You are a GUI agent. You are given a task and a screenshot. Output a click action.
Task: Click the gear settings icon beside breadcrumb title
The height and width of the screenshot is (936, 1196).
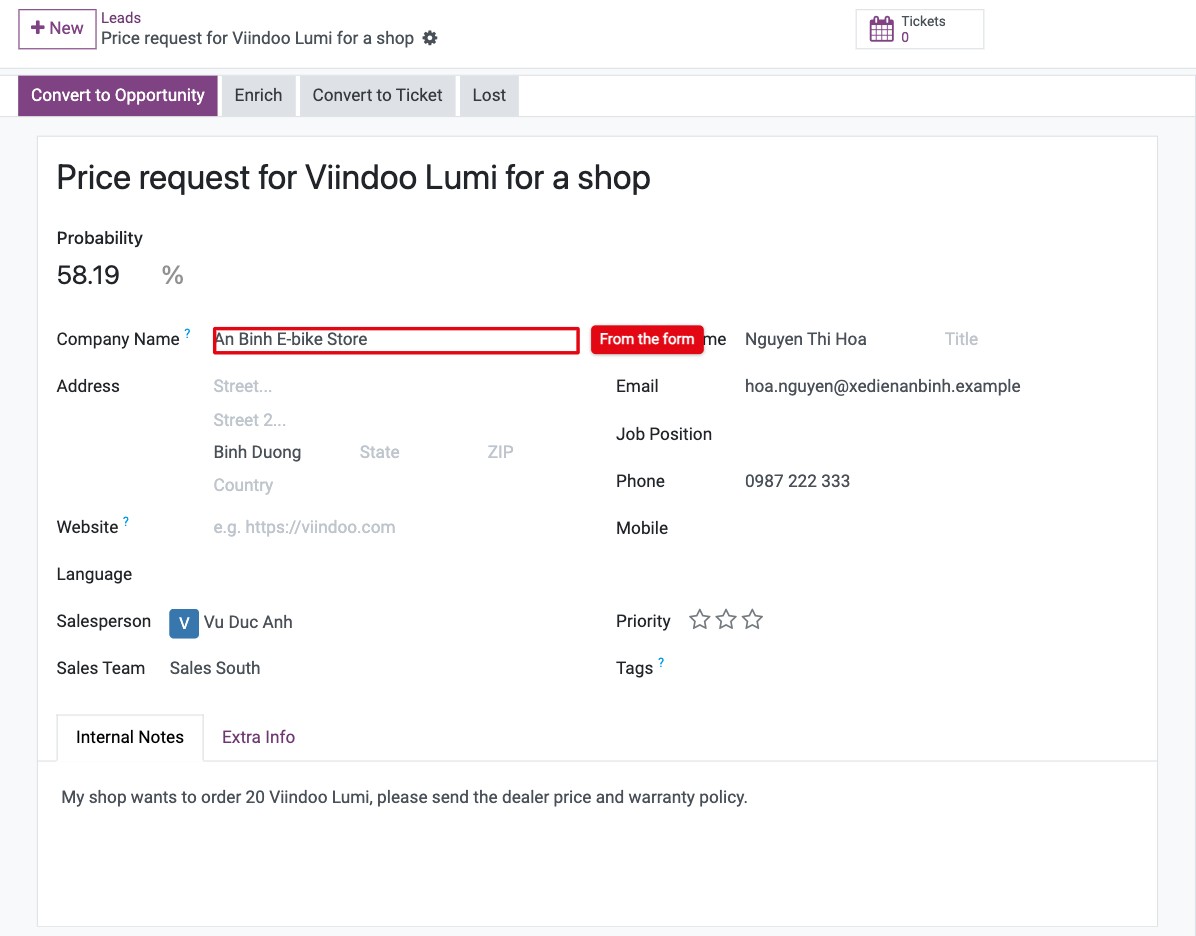pyautogui.click(x=430, y=38)
